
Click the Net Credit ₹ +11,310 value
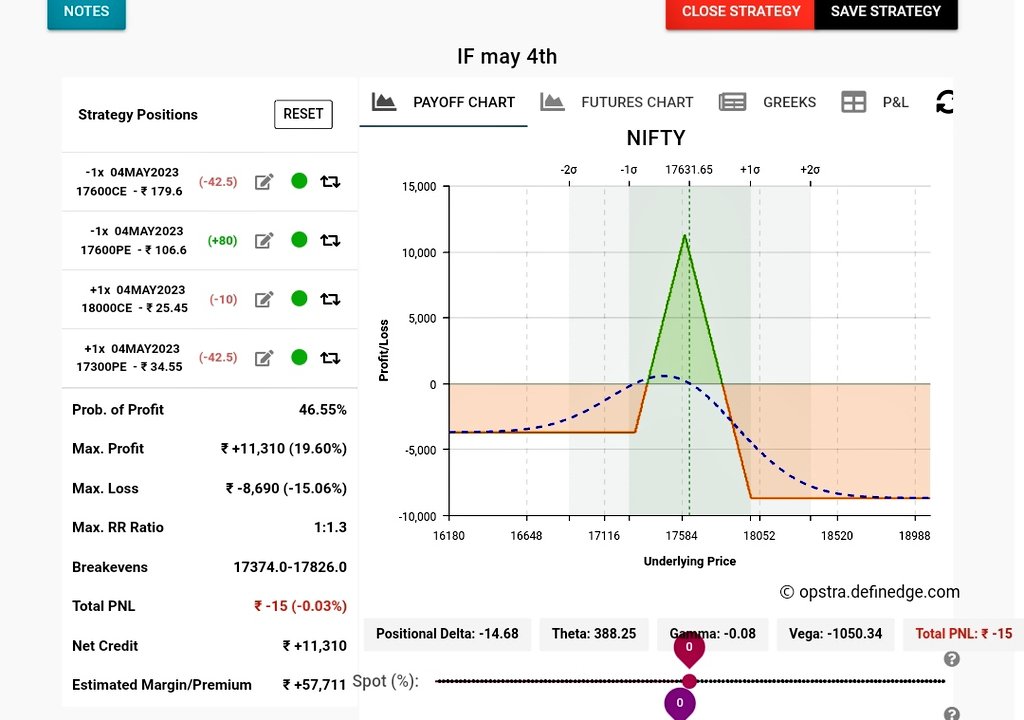tap(314, 646)
